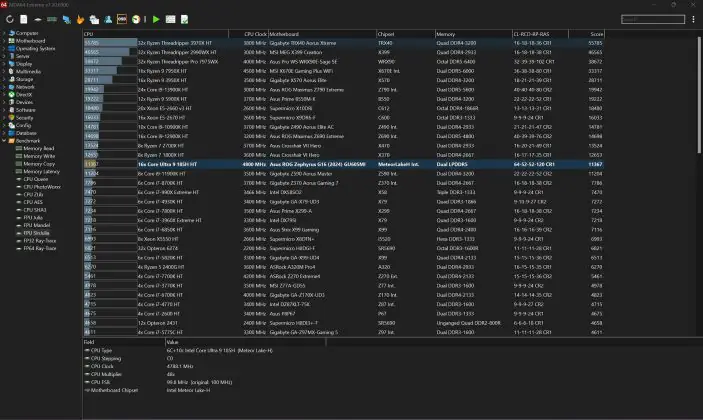The height and width of the screenshot is (420, 703).
Task: Open the monitor diagnostics toolbar icon
Action: pos(94,19)
